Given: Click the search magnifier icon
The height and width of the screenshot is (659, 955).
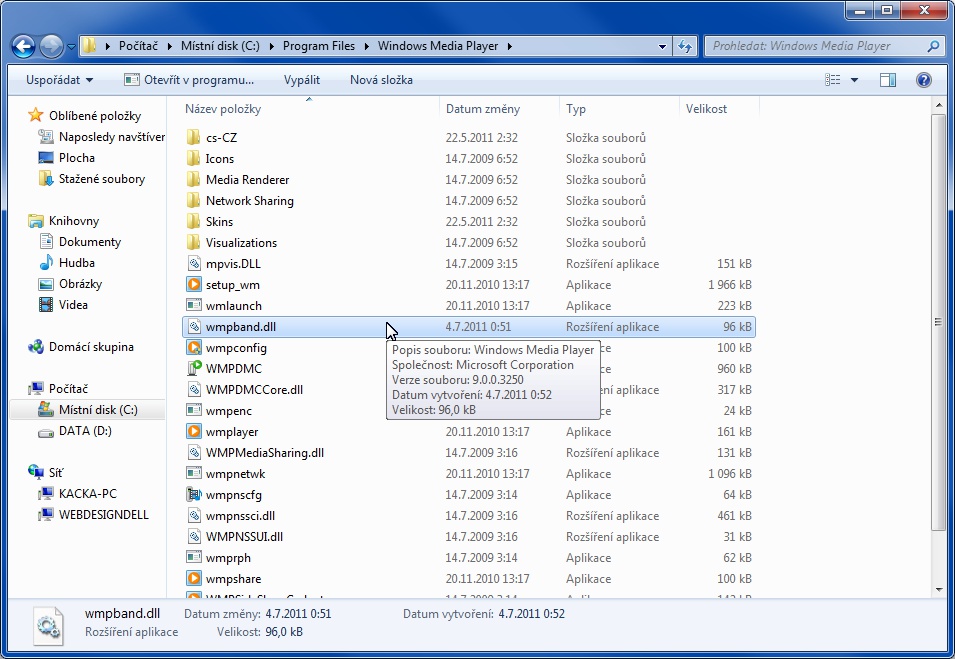Looking at the screenshot, I should pyautogui.click(x=933, y=46).
